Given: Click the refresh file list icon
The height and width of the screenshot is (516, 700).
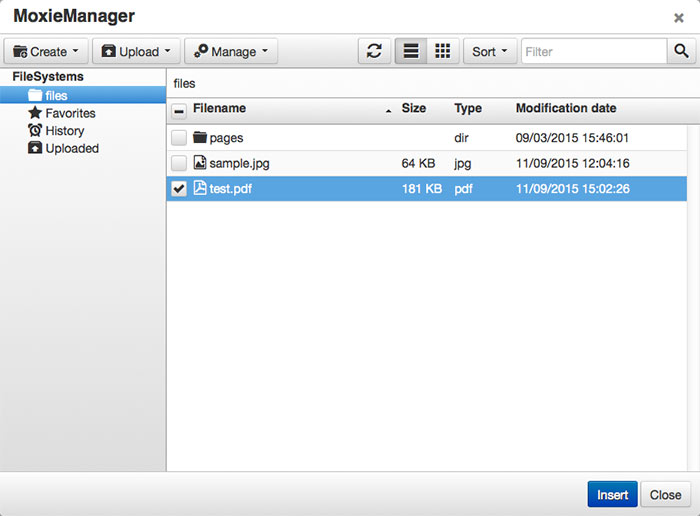Looking at the screenshot, I should tap(374, 51).
